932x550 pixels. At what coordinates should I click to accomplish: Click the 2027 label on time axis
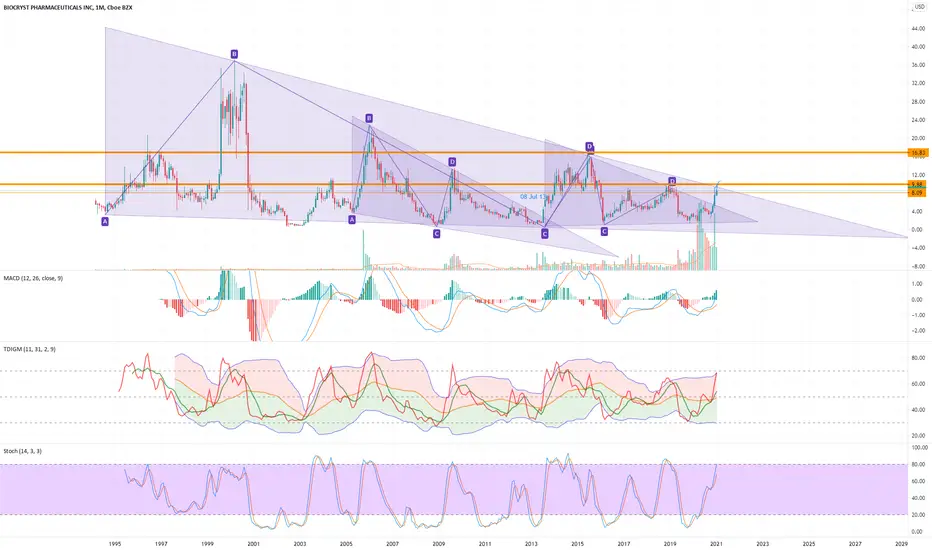855,543
